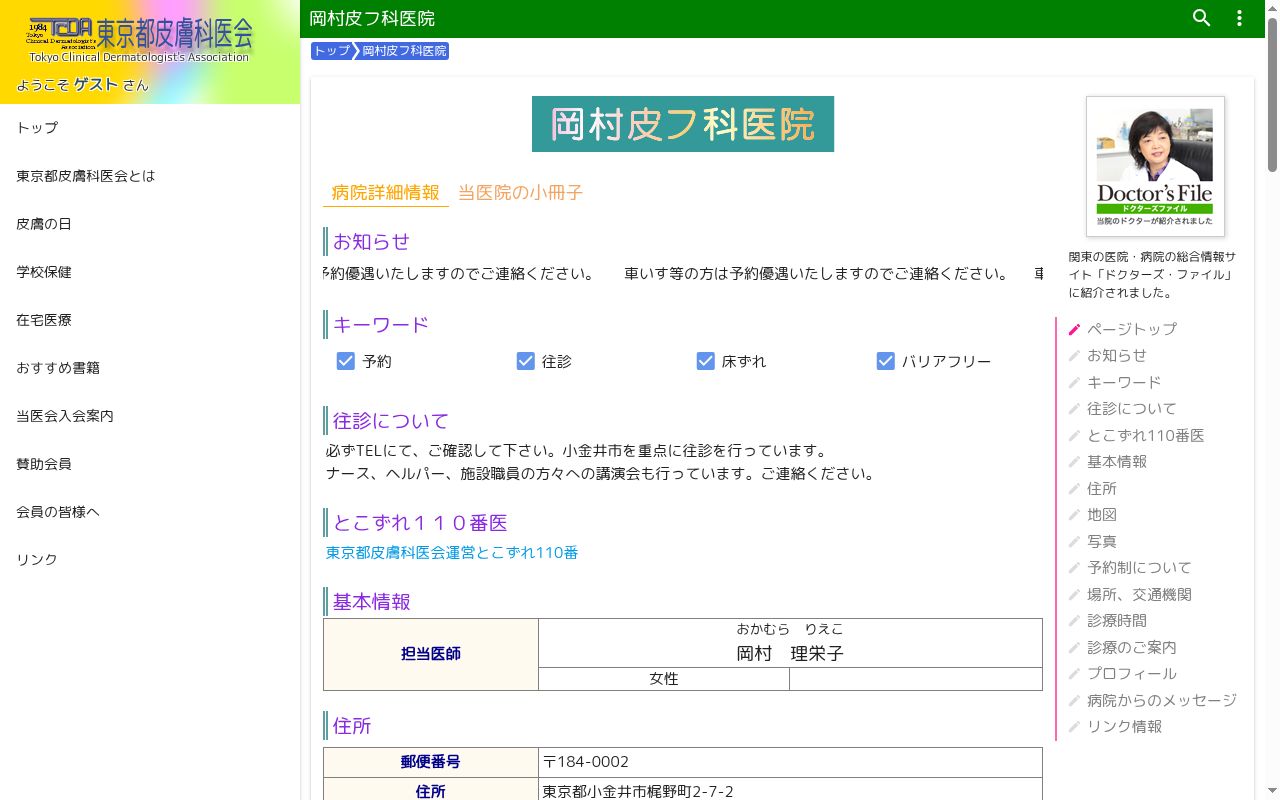Jump to リンク情報 in page index
1280x800 pixels.
point(1124,727)
